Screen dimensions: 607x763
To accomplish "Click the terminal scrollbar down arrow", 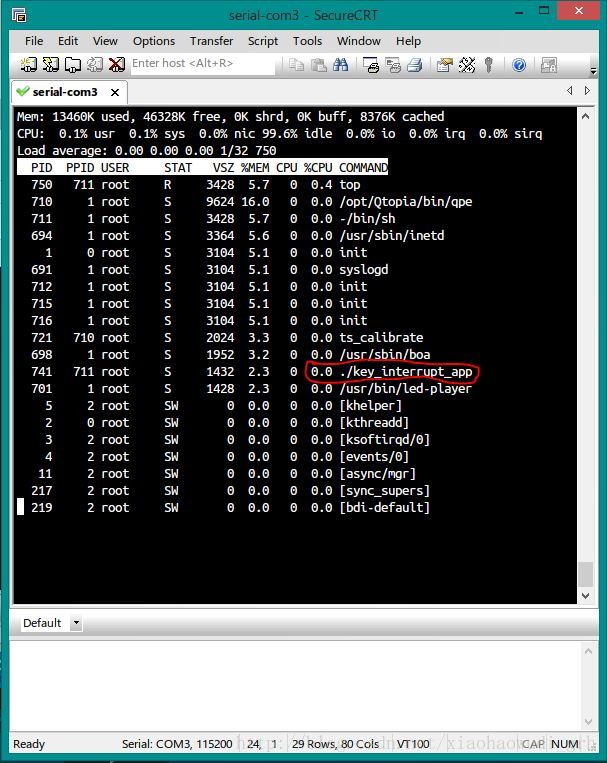I will pos(586,596).
